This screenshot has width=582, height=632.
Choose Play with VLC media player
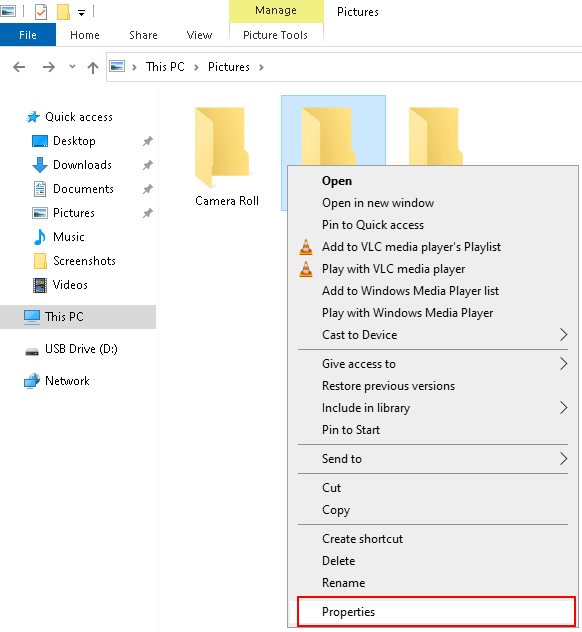tap(433, 269)
